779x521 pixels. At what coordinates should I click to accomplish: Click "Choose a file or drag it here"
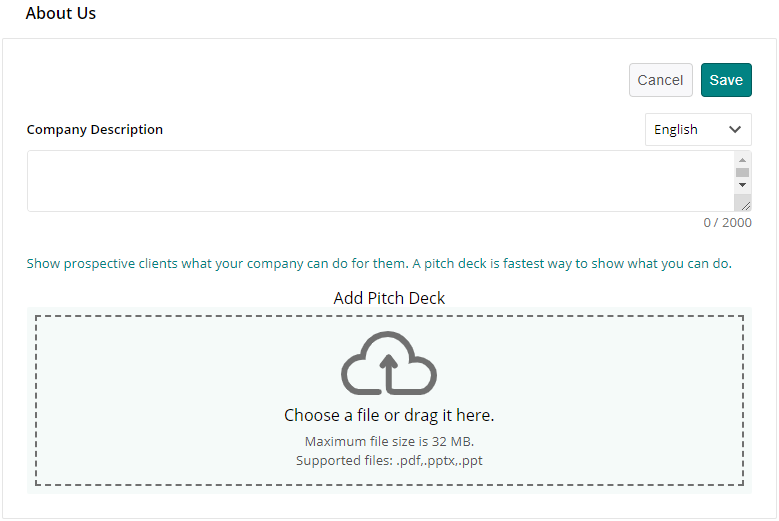389,415
